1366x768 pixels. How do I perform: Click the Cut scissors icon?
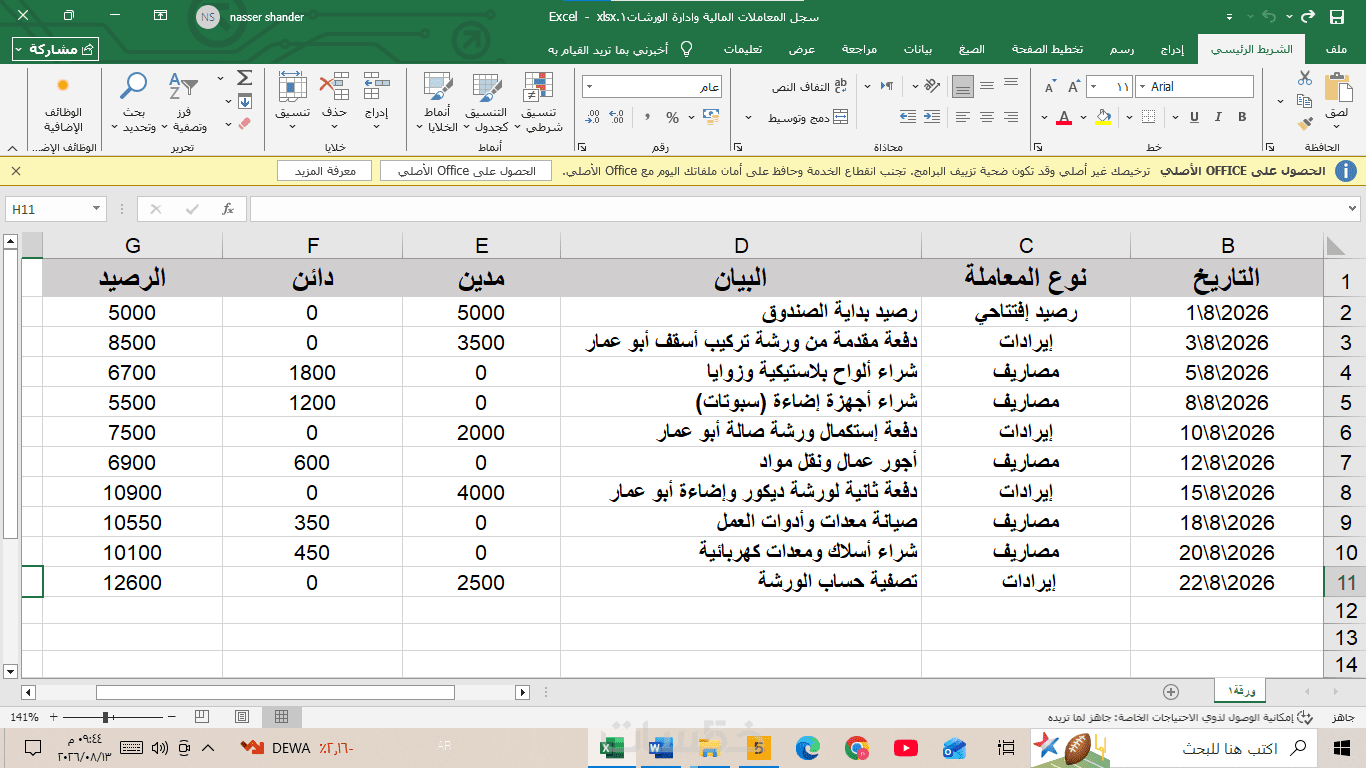[x=1304, y=78]
